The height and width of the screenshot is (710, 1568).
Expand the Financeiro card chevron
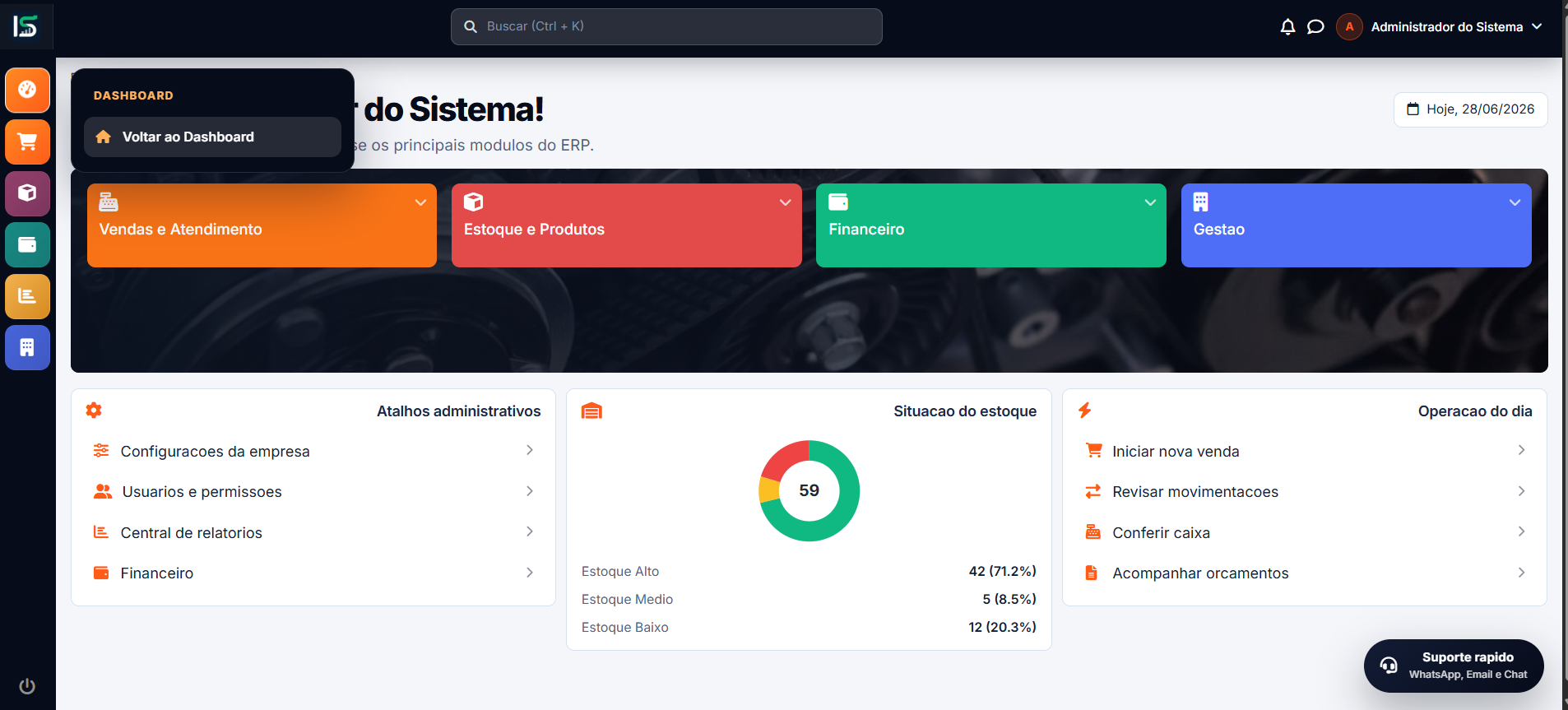[1150, 202]
